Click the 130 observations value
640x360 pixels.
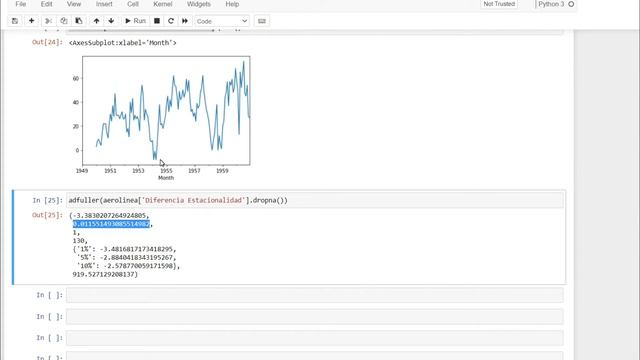coord(79,241)
